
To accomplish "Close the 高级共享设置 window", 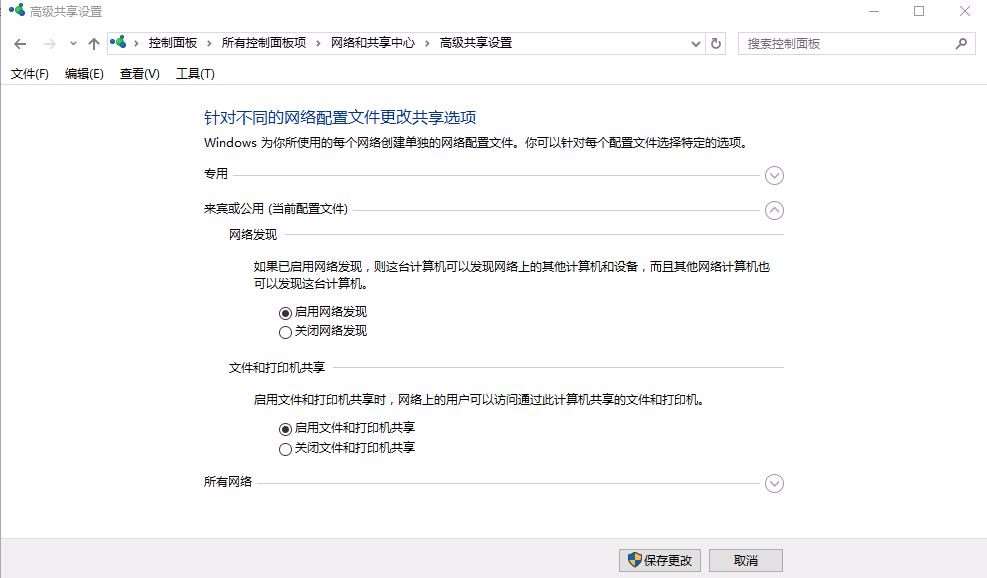I will click(x=964, y=11).
